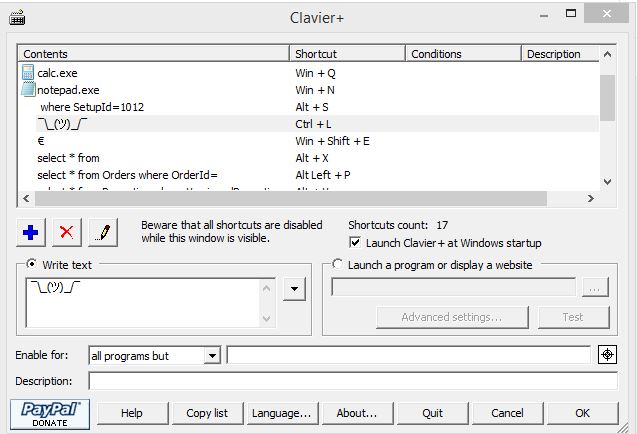Viewport: 637px width, 434px height.
Task: Click the horizontal scrollbar thumb in list
Action: click(291, 198)
